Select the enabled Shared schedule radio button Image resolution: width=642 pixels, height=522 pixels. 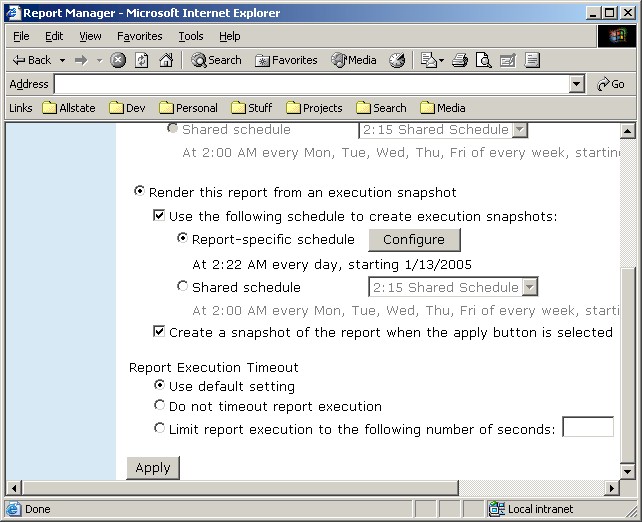click(182, 286)
